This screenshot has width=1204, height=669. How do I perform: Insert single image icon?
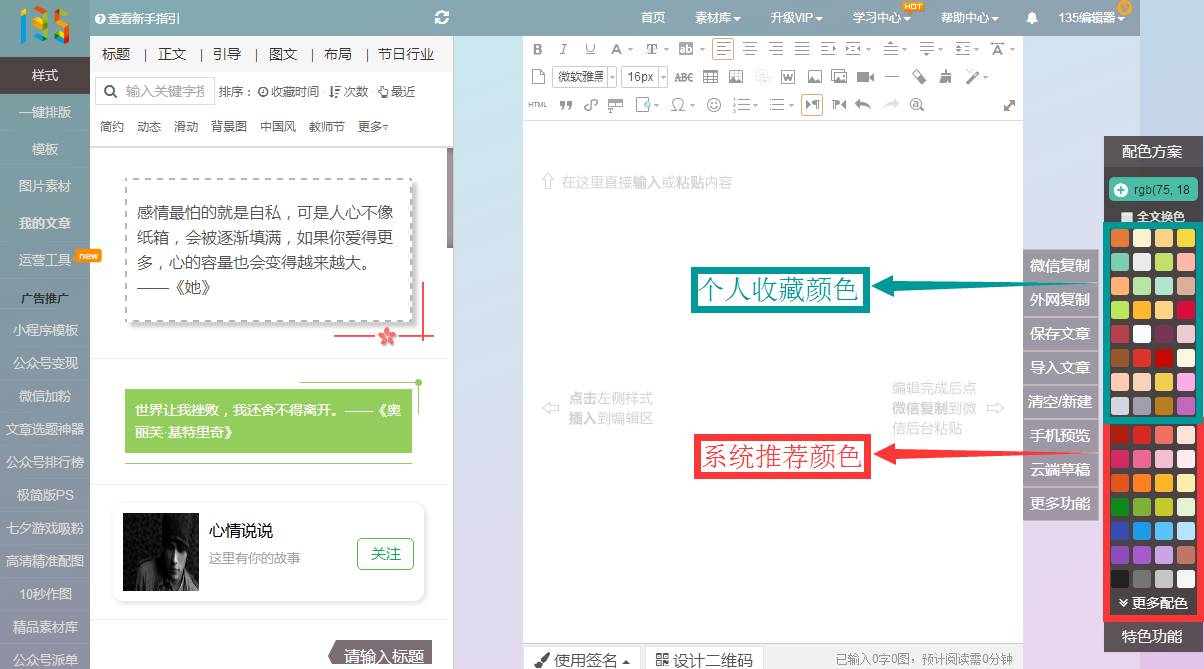(815, 77)
